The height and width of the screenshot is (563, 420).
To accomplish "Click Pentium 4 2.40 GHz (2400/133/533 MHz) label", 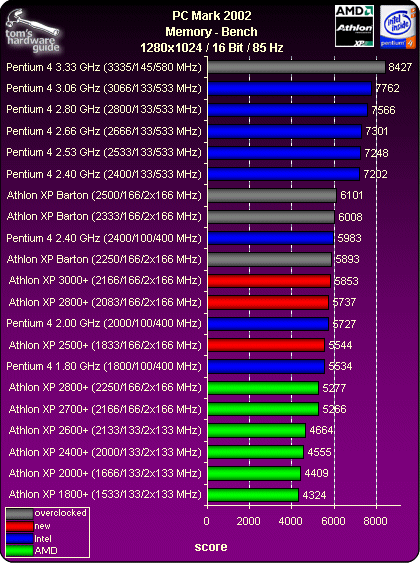I will (104, 174).
